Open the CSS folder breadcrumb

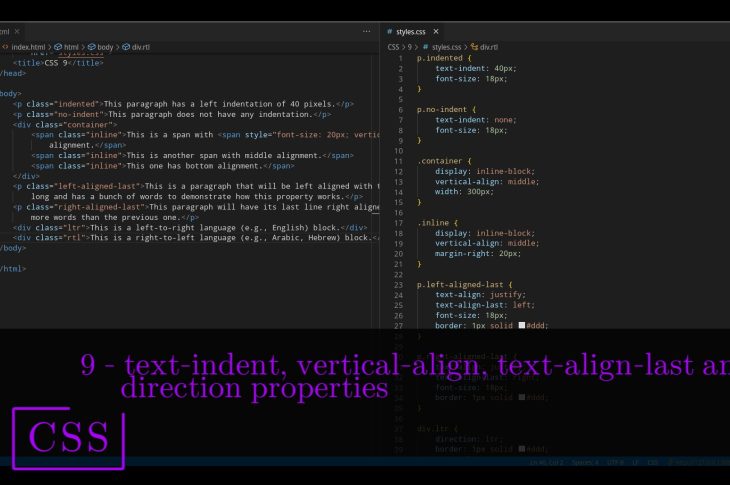pos(393,47)
